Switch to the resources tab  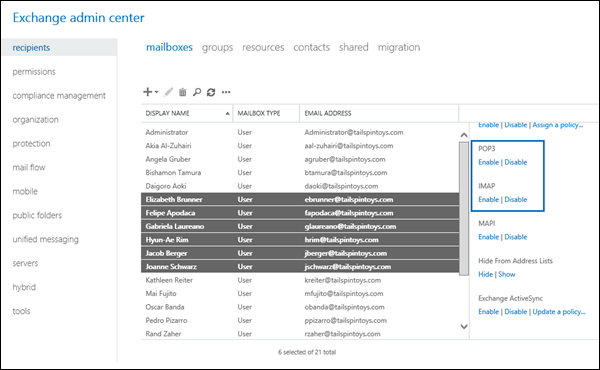tap(263, 47)
